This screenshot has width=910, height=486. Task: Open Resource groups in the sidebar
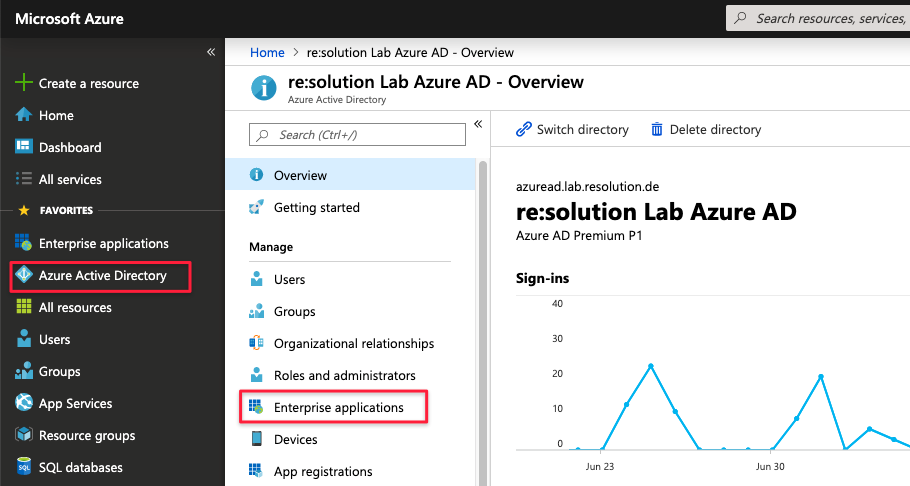pyautogui.click(x=112, y=435)
